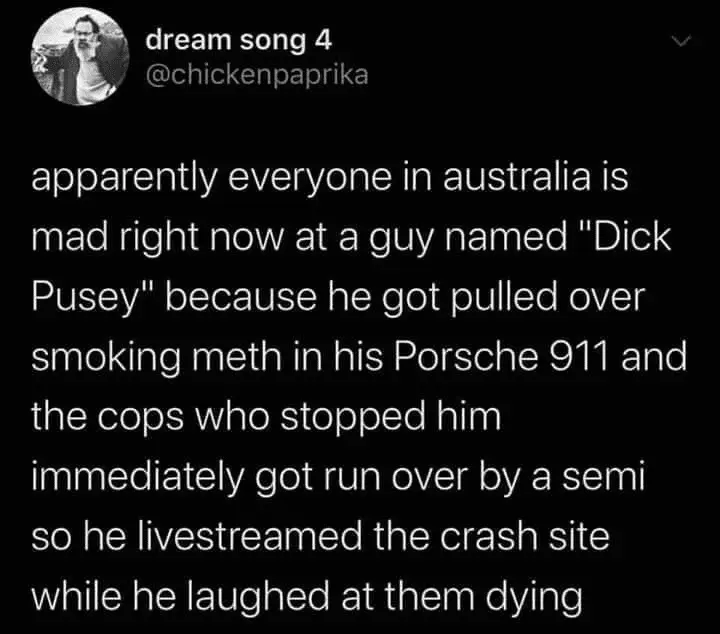720x634 pixels.
Task: Open the dream song 4 profile picture
Action: point(80,56)
